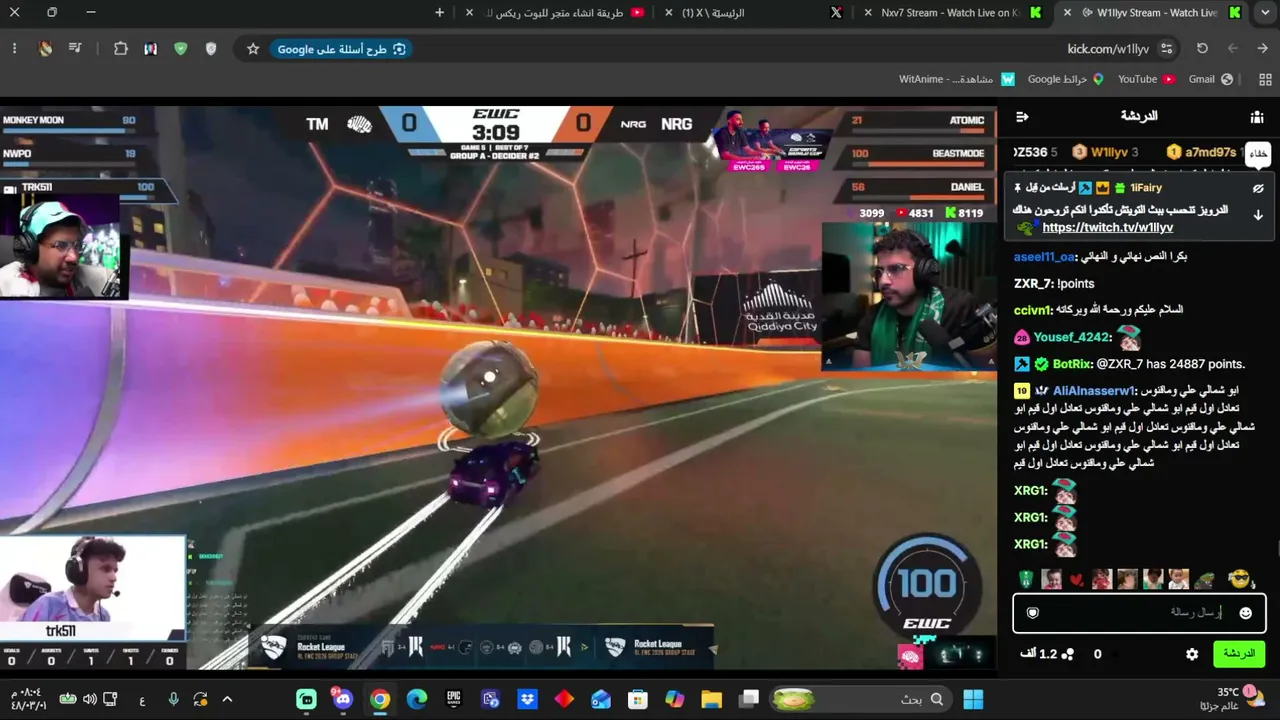1280x720 pixels.
Task: Show hidden system tray icons
Action: tap(227, 699)
